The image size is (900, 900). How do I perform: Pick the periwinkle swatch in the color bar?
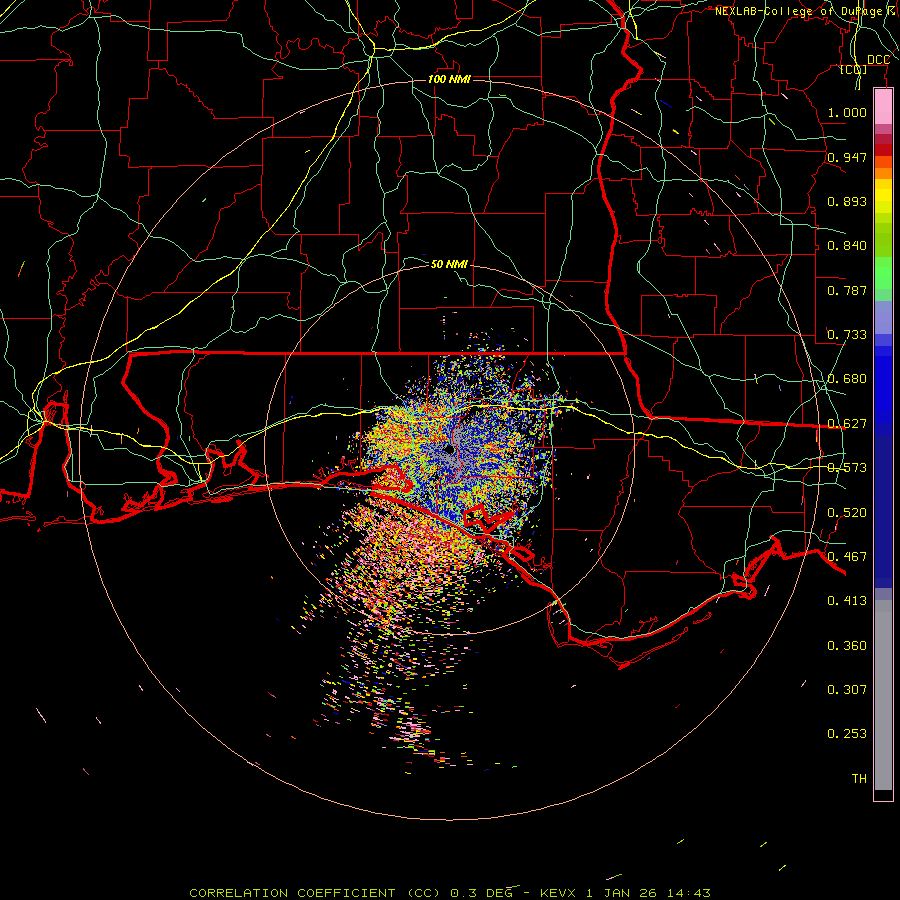[x=883, y=317]
